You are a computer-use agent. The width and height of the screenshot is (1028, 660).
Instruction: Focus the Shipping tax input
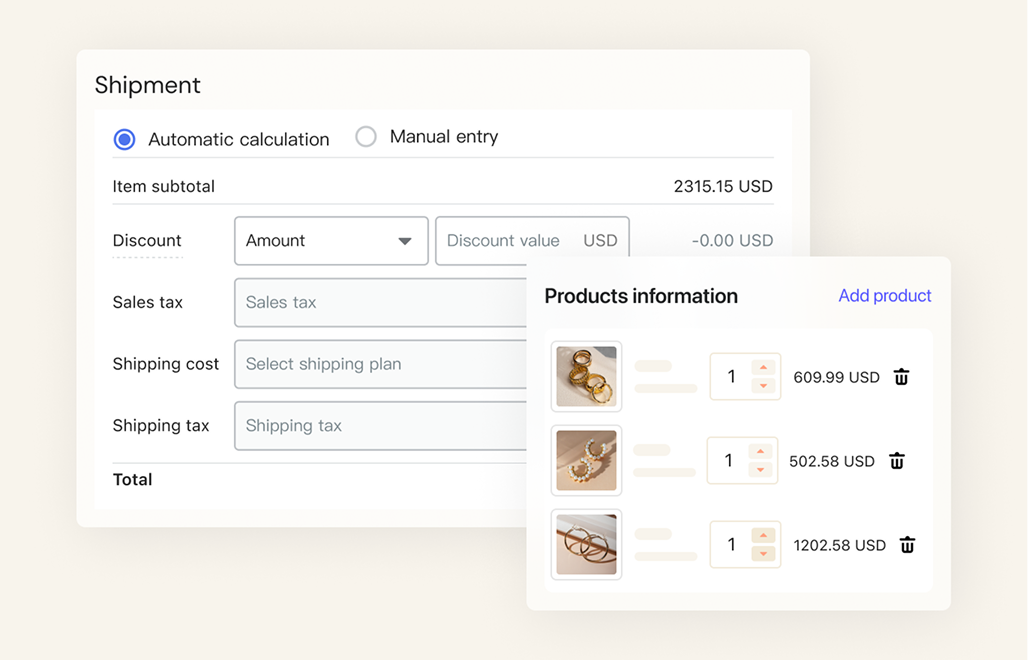click(381, 425)
